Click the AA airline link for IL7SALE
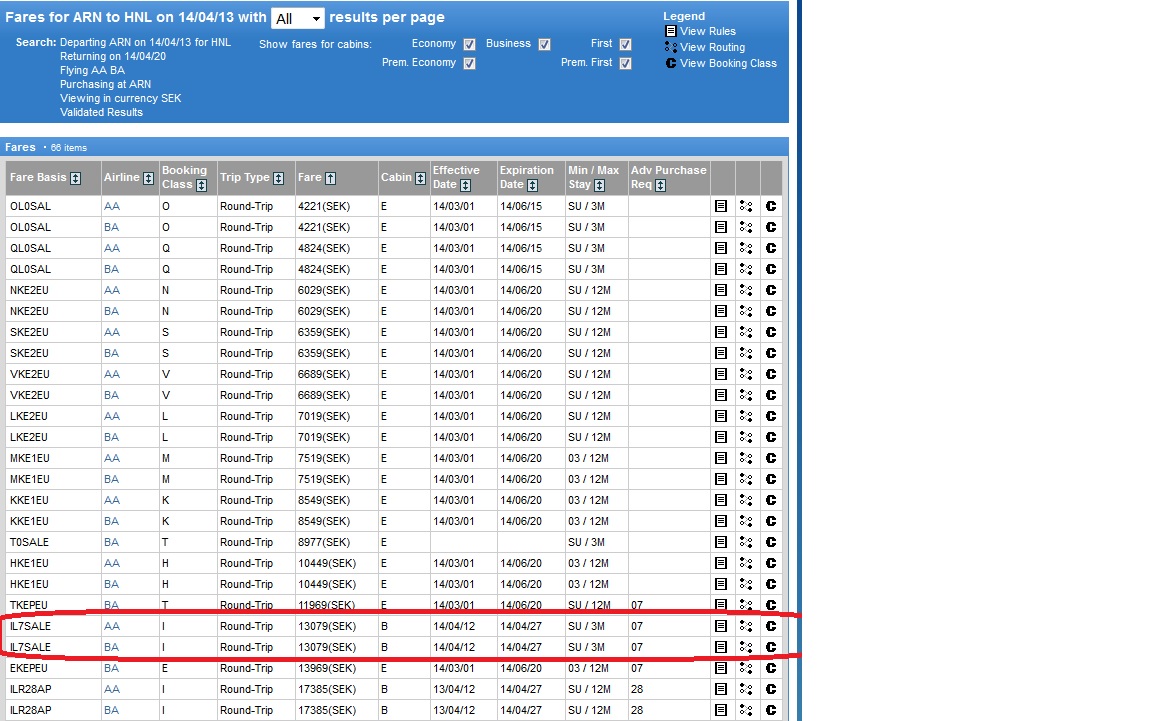 (111, 626)
